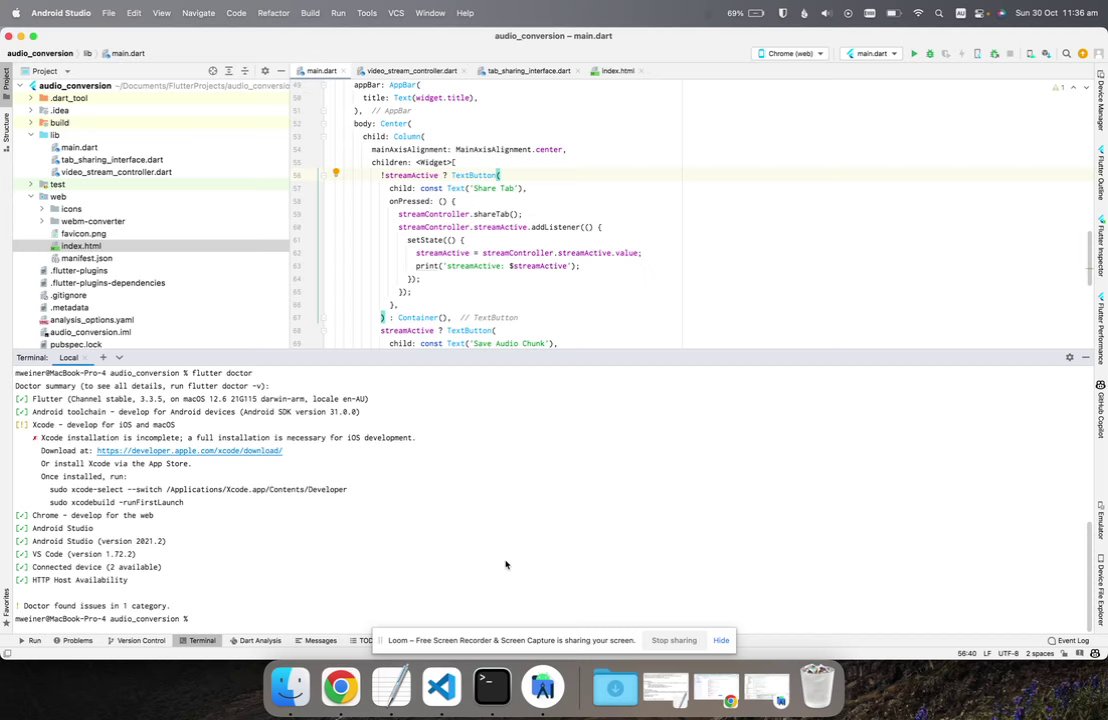Open pubspec.lock in project tree

click(76, 344)
